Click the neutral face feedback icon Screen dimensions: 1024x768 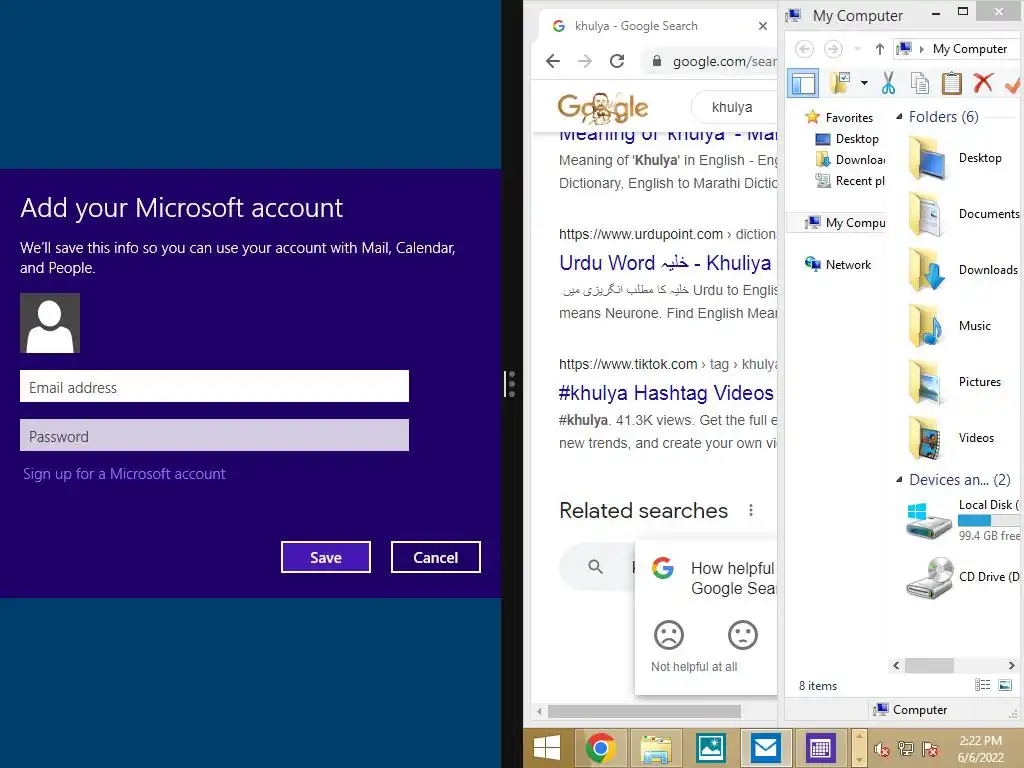click(743, 635)
